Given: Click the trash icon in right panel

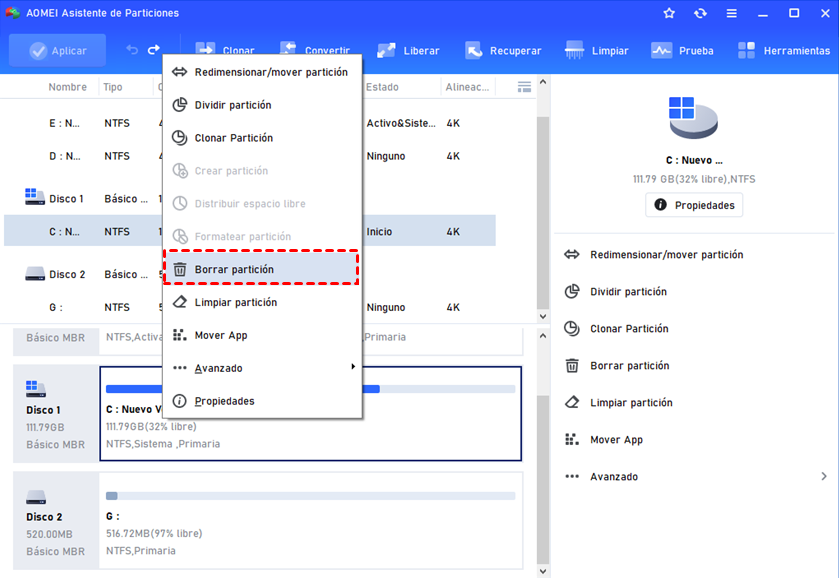Looking at the screenshot, I should [572, 366].
